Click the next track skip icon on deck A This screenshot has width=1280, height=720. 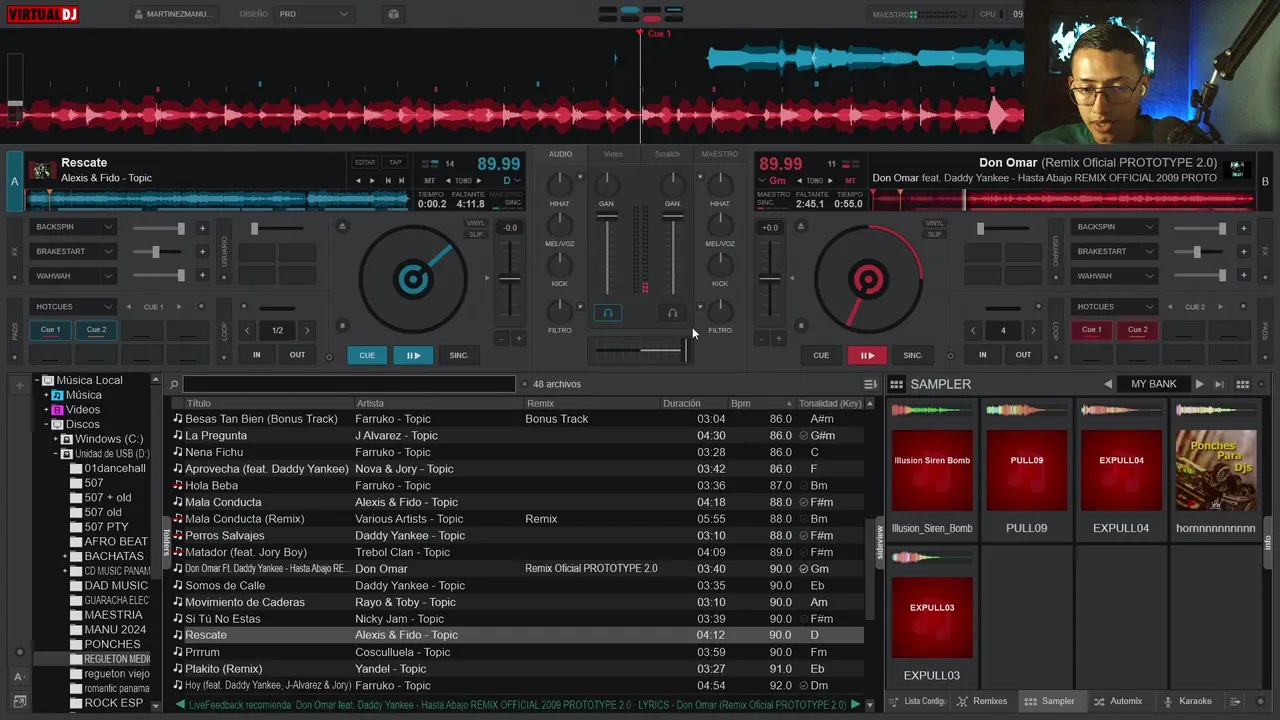(402, 181)
